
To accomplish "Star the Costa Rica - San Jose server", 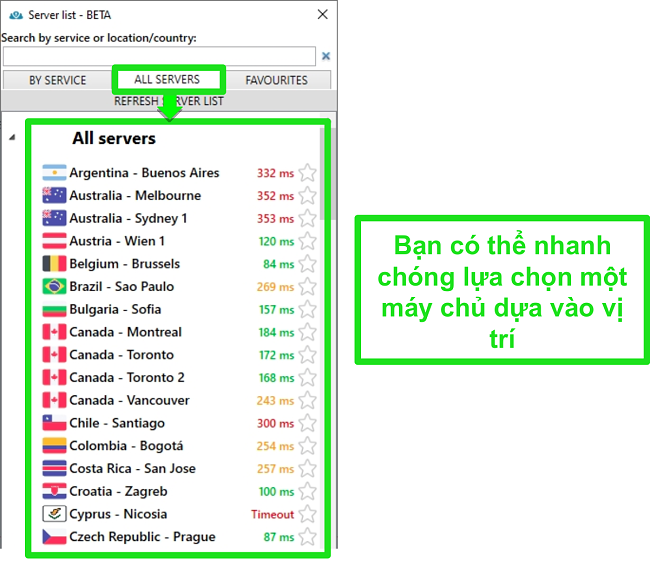I will (x=308, y=469).
